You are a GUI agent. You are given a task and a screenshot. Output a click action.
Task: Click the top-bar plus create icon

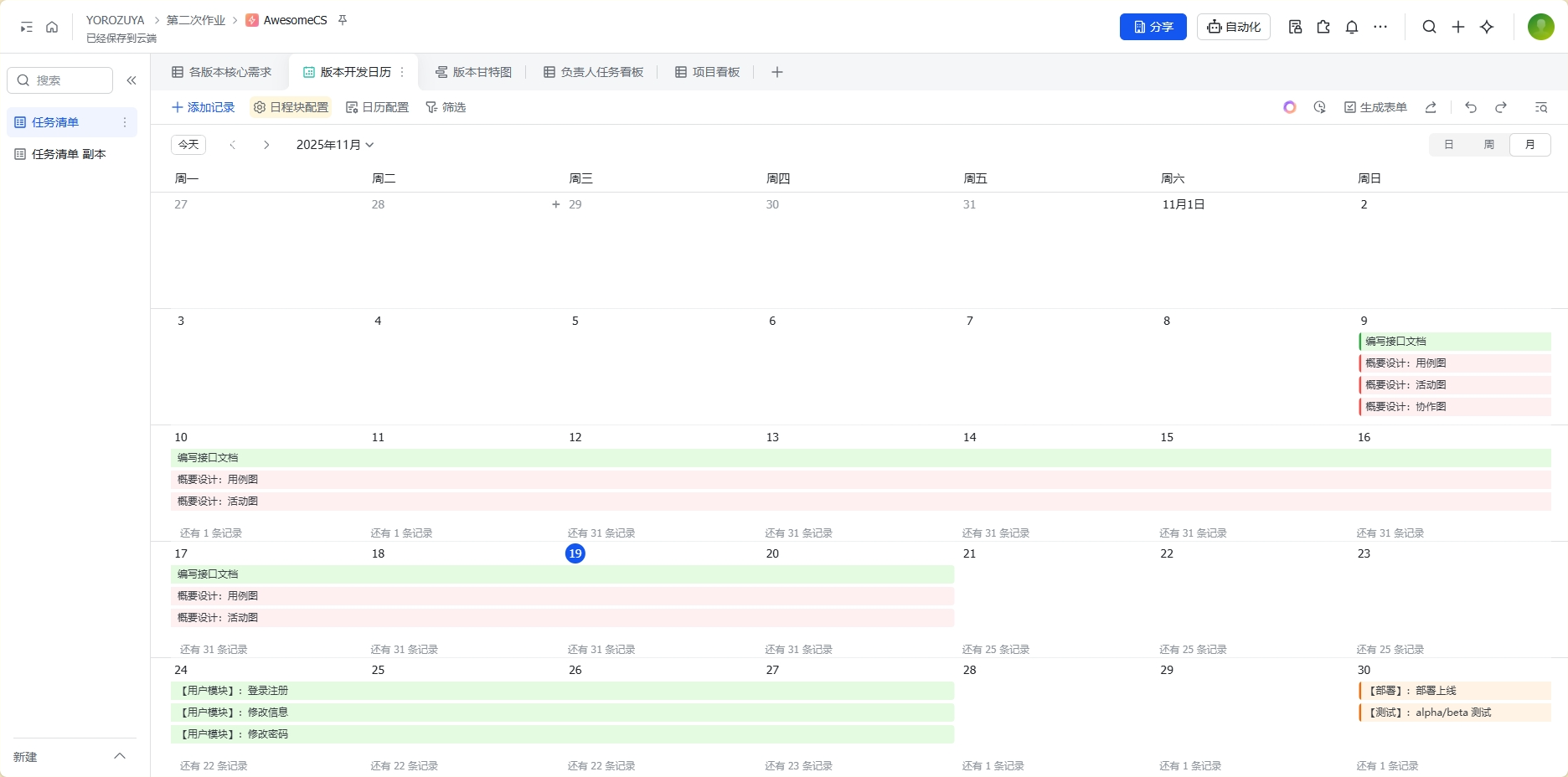click(x=1458, y=27)
